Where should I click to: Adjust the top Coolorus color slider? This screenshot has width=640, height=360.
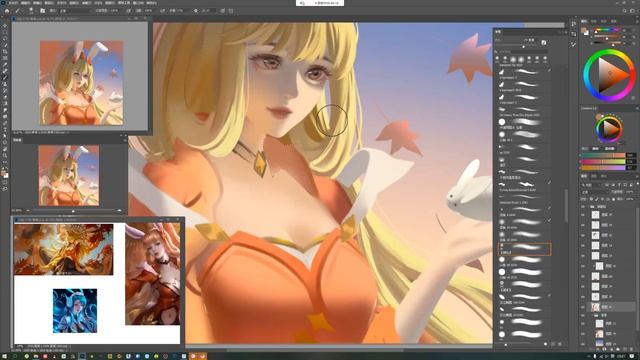603,156
